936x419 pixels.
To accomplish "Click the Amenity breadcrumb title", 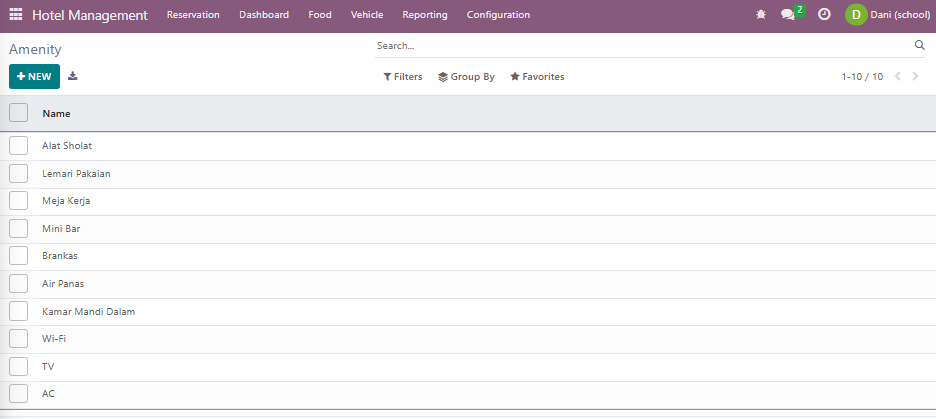I will [35, 50].
